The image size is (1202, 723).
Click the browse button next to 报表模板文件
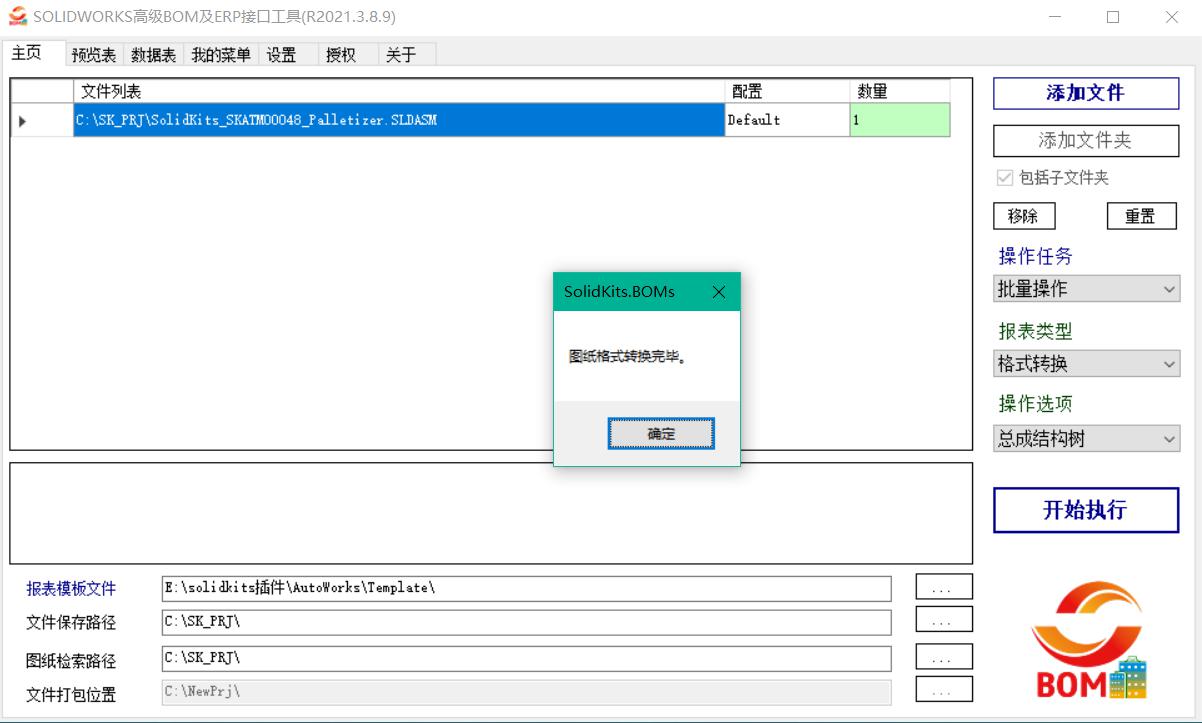point(943,586)
